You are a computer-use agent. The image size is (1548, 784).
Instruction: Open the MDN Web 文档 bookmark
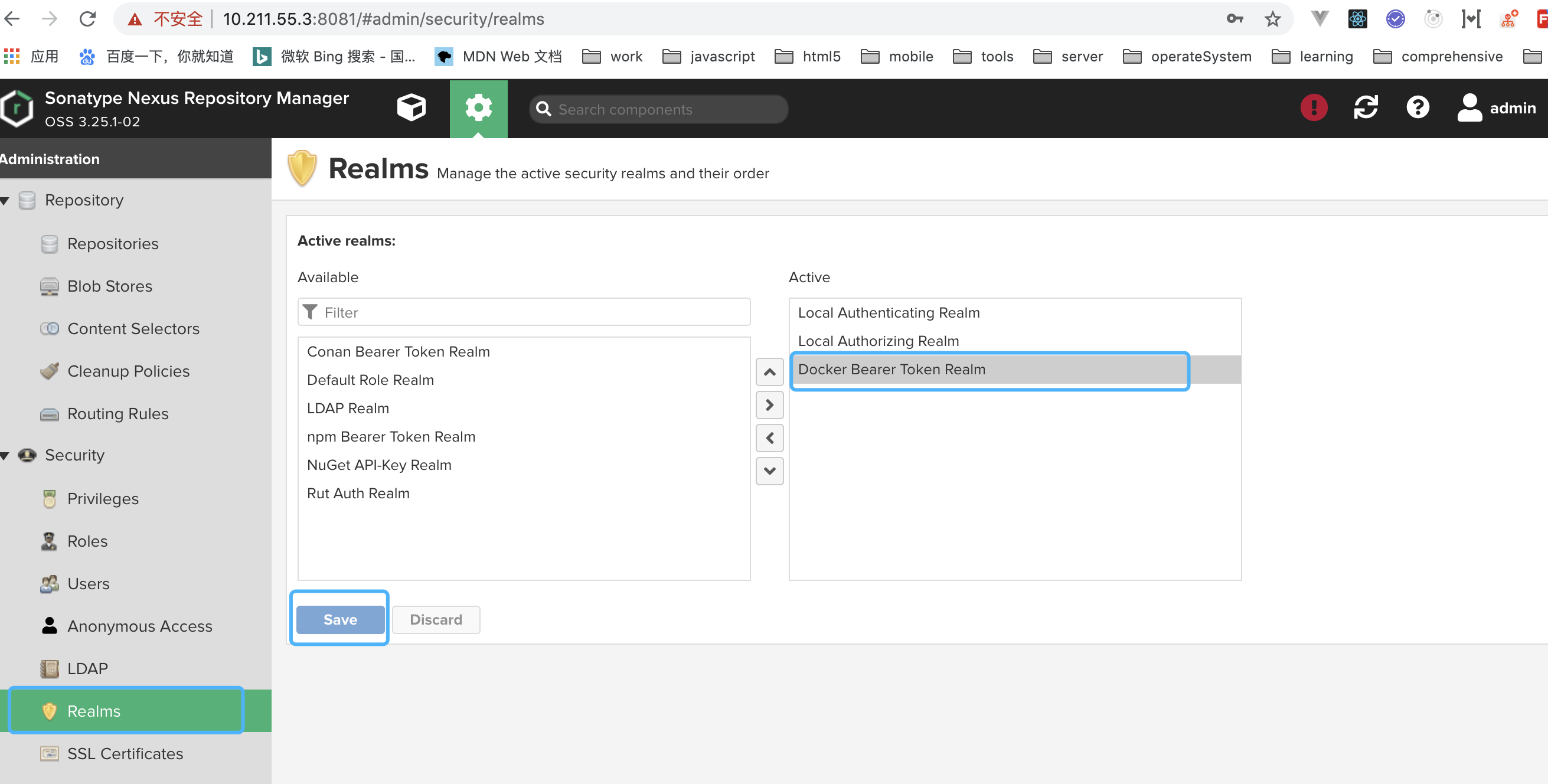[x=498, y=57]
